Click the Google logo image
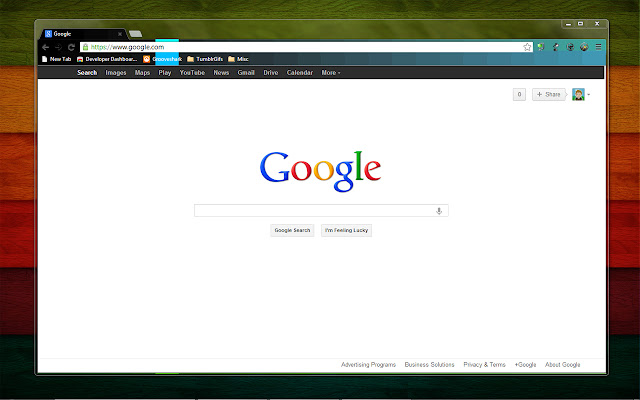This screenshot has width=640, height=400. click(320, 171)
